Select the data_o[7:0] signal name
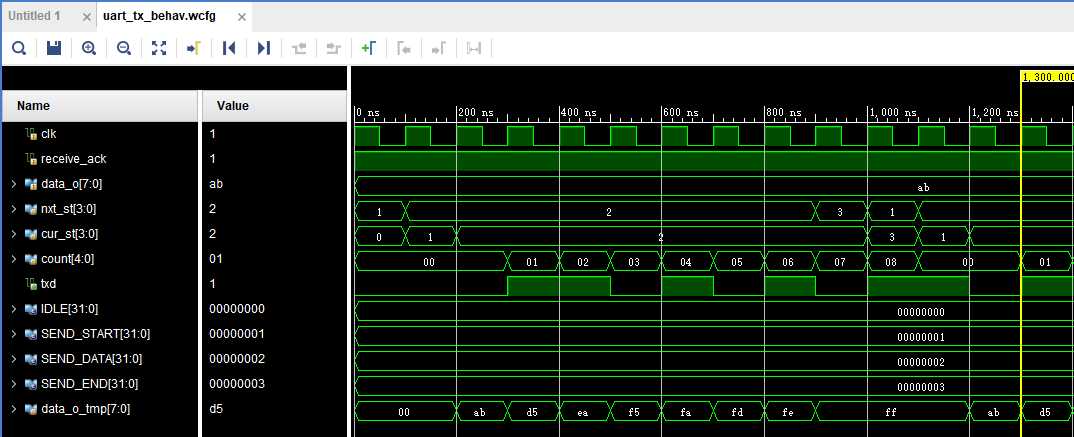 (x=72, y=184)
